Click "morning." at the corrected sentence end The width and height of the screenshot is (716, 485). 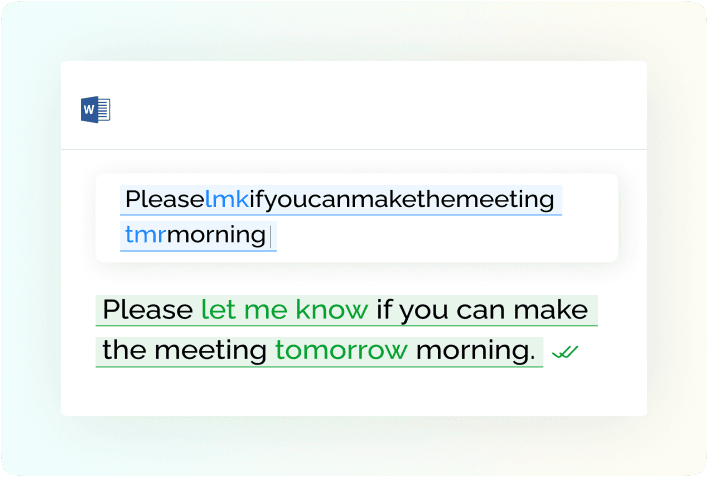[x=475, y=350]
